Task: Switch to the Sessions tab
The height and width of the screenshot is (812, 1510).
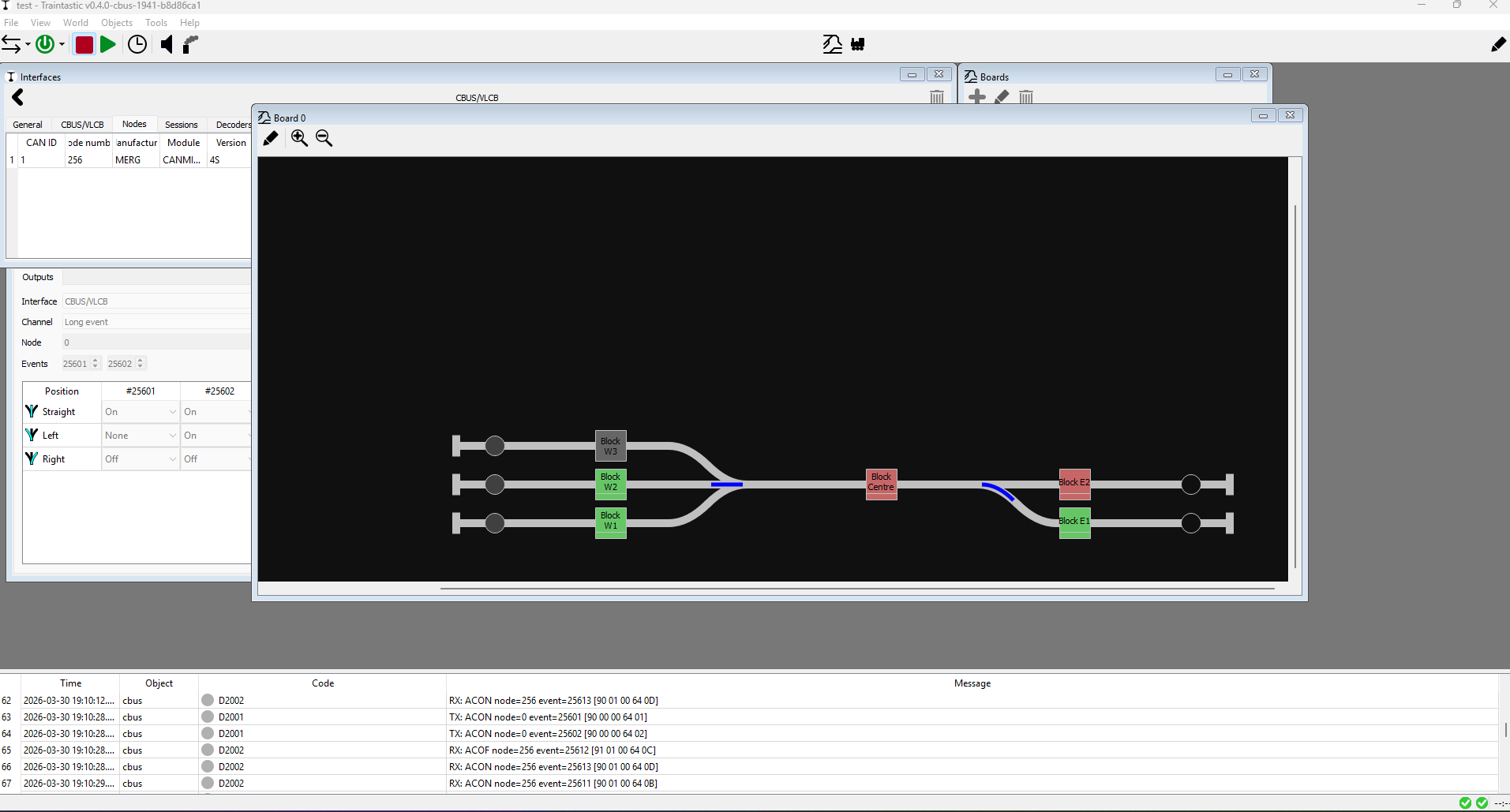Action: point(182,125)
